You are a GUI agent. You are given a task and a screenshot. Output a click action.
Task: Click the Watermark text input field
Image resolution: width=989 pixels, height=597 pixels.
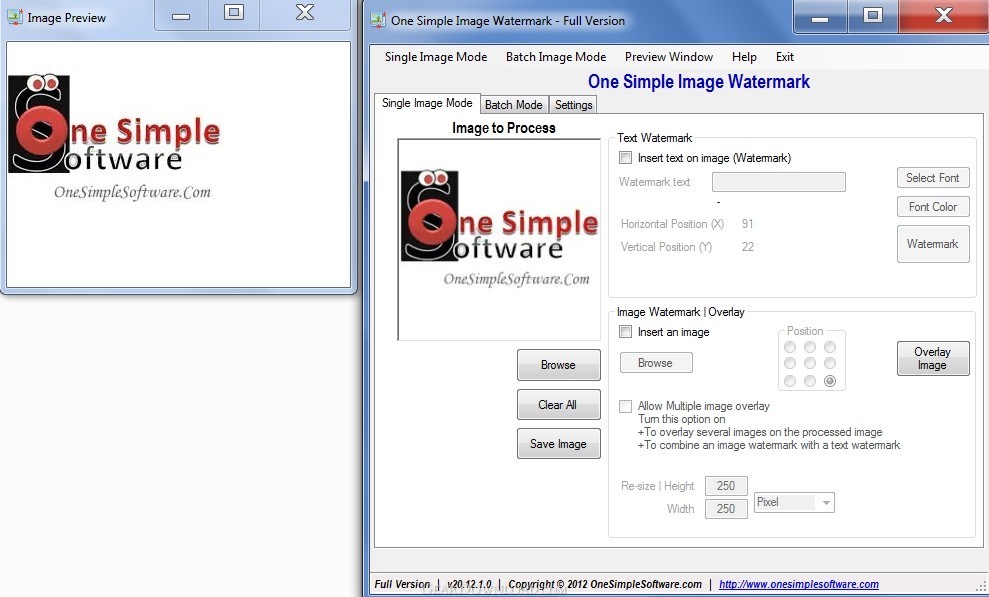click(x=779, y=182)
